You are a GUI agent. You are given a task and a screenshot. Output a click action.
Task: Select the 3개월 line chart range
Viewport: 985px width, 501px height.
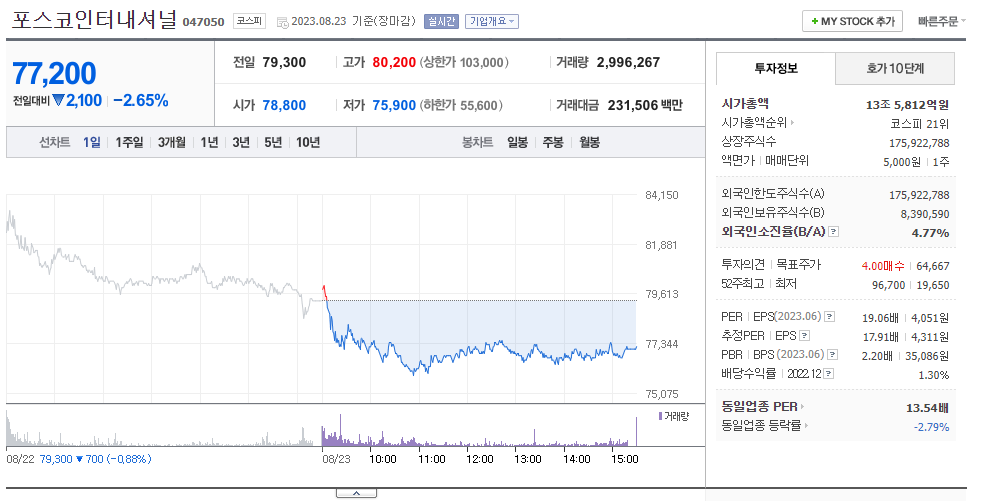coord(171,143)
